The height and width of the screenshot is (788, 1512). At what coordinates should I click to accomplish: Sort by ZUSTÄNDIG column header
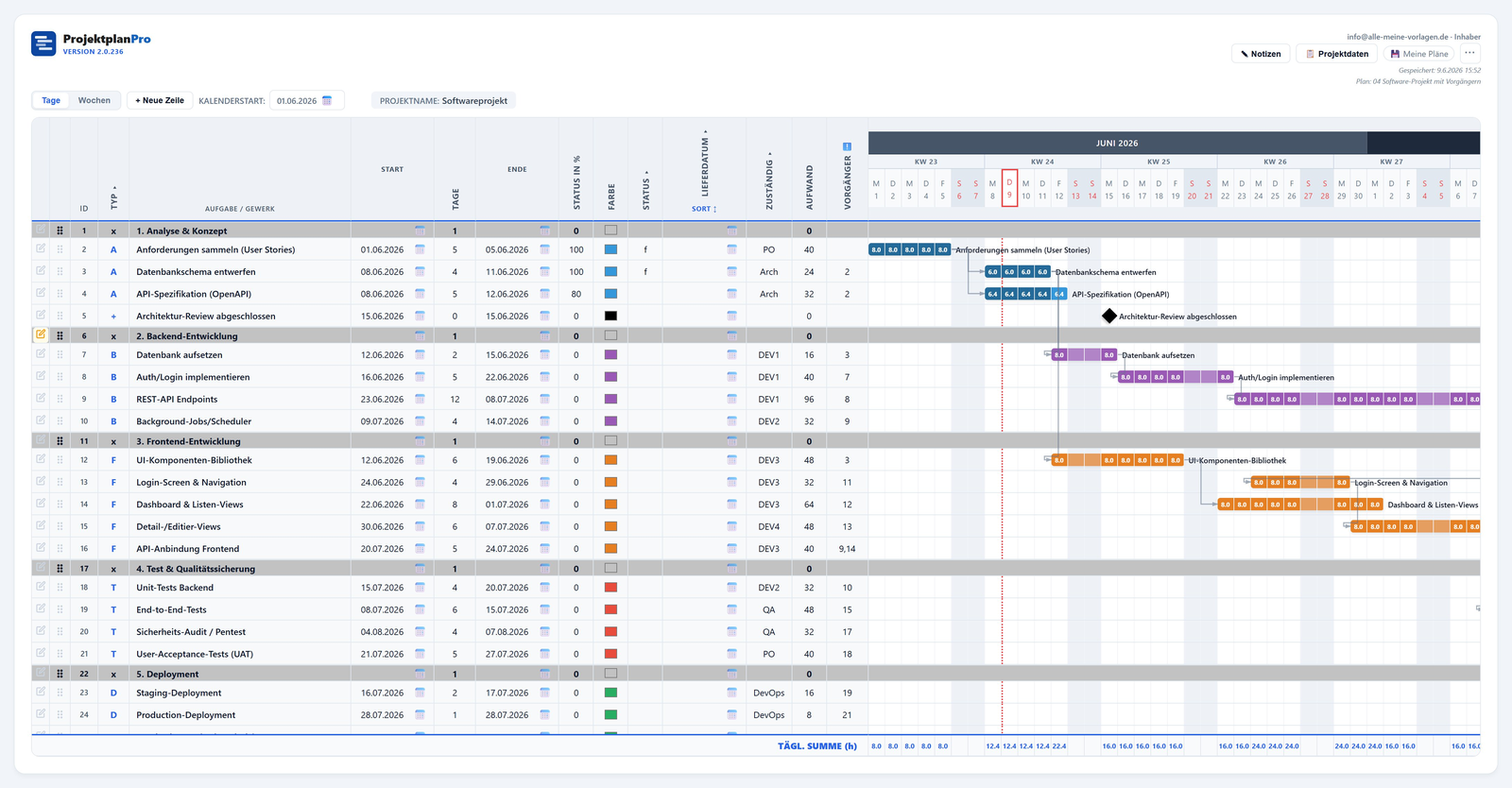click(x=769, y=180)
